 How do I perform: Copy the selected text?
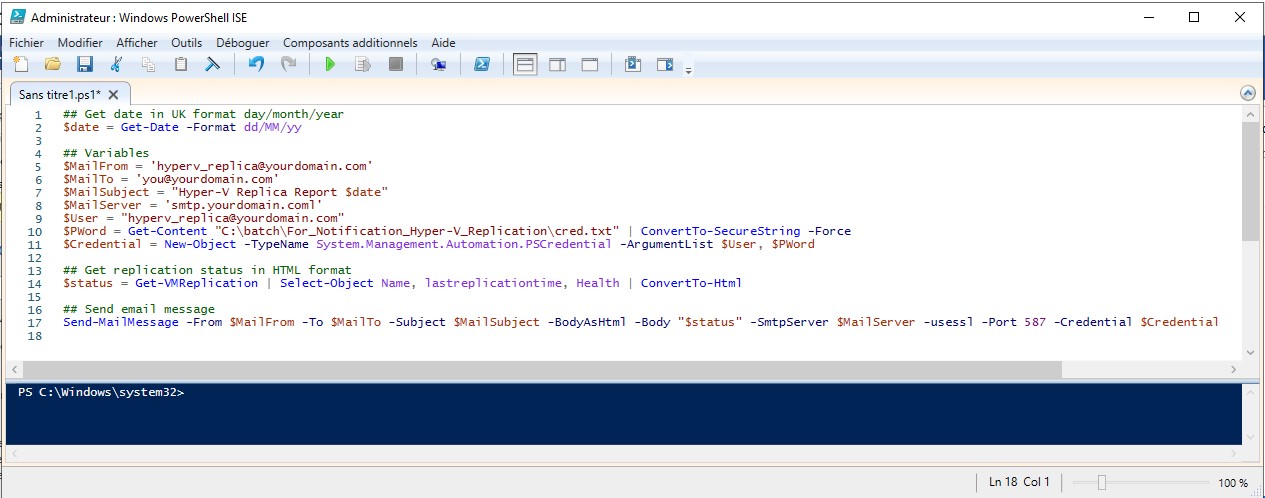click(148, 65)
